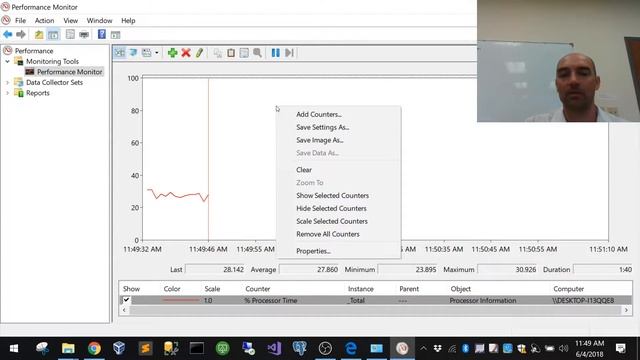Screen dimensions: 640x360
Task: Open Visual Studio from the taskbar
Action: coord(274,348)
